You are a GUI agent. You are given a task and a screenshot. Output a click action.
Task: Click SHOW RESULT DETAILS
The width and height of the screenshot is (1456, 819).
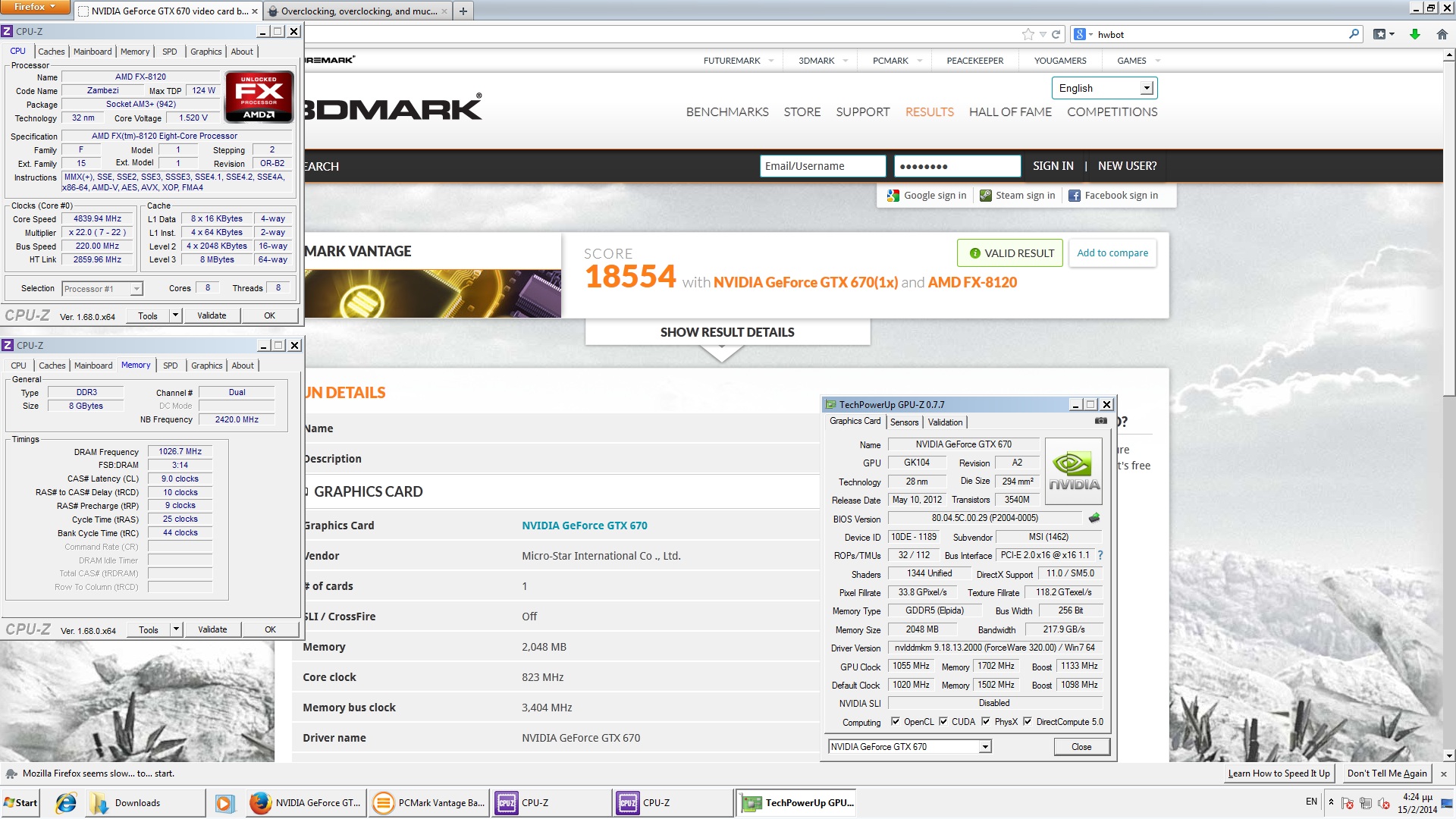[727, 332]
